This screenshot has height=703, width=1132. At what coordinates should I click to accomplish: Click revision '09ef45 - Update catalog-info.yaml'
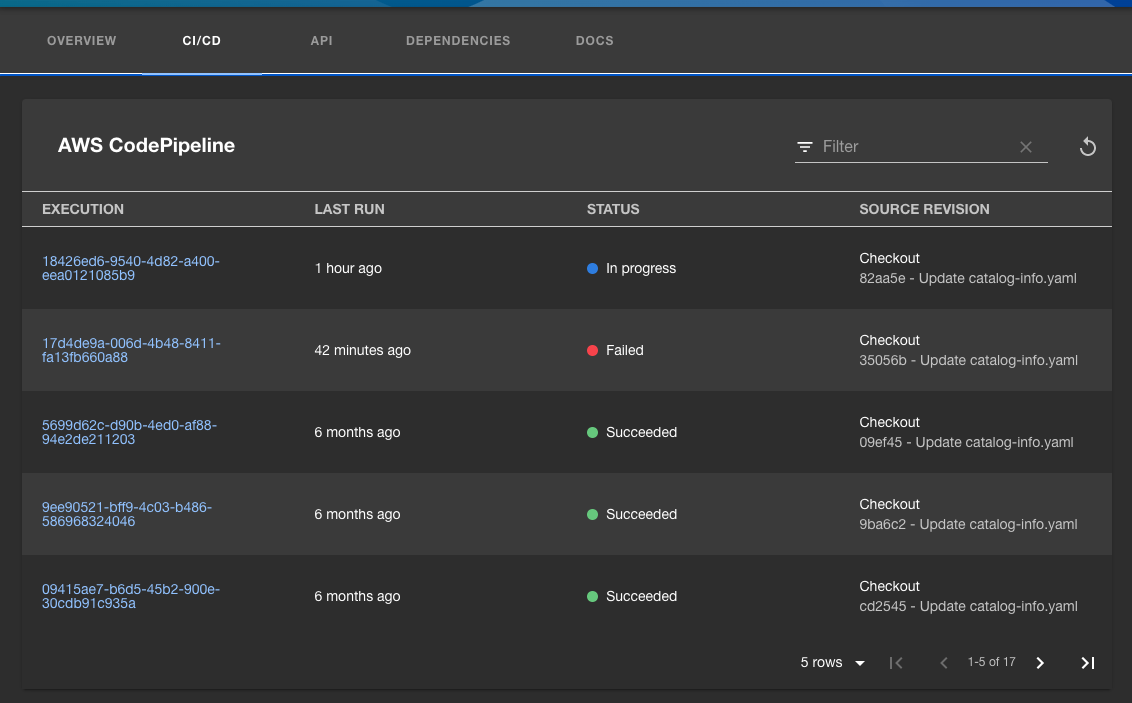click(966, 442)
